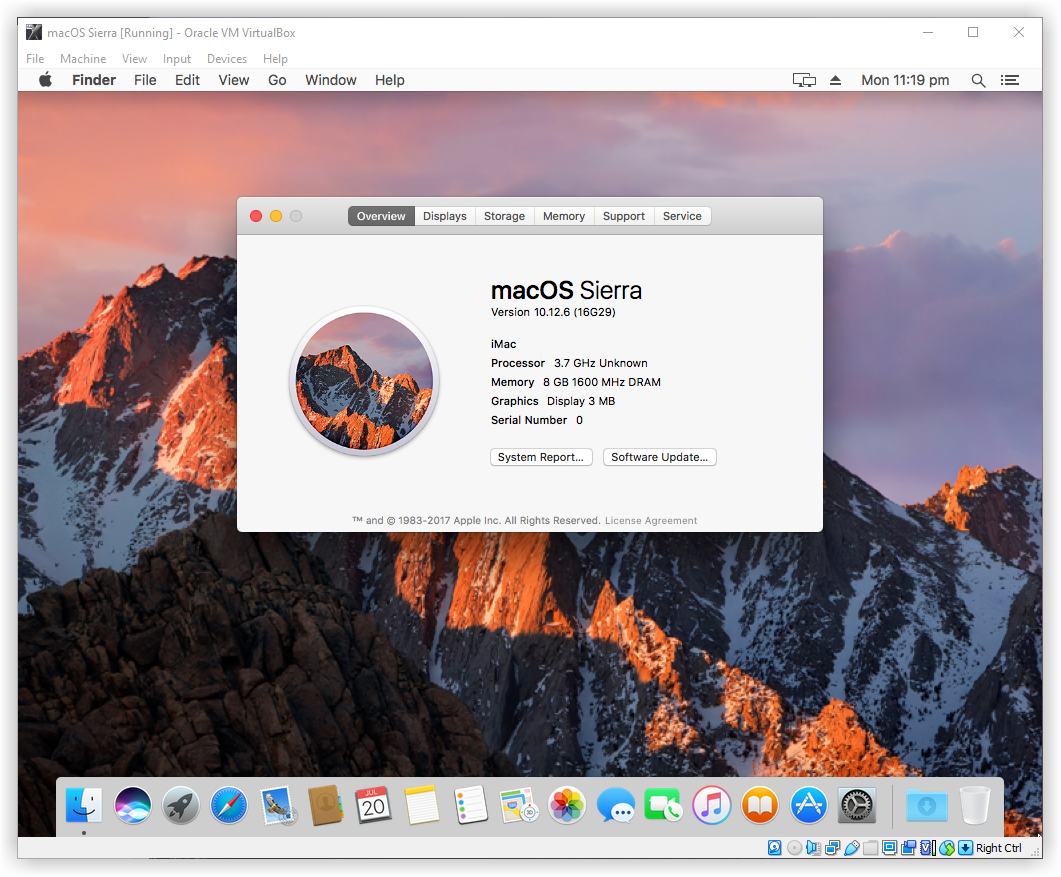The height and width of the screenshot is (877, 1061).
Task: Click VirtualBox CPU virtualization status icon
Action: tap(928, 847)
